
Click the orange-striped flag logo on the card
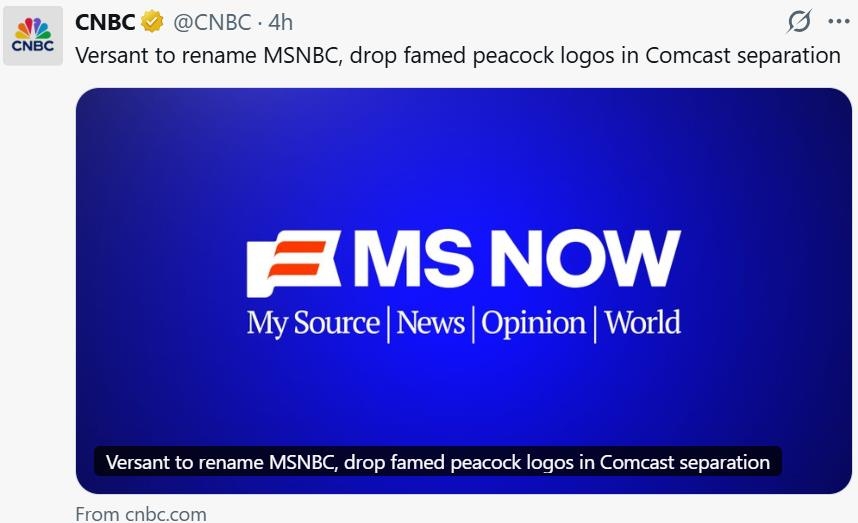click(293, 263)
